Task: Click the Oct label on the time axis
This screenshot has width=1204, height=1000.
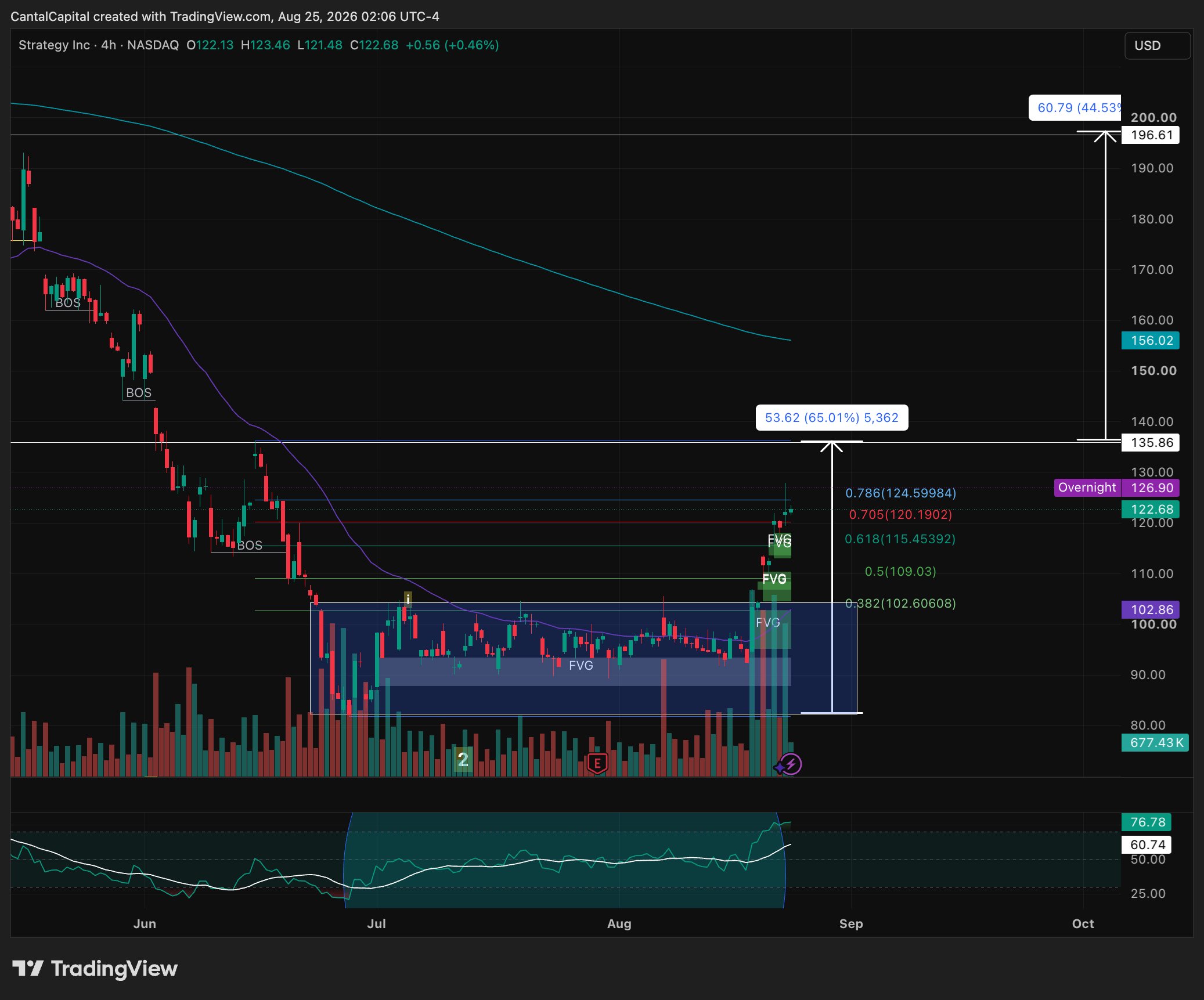Action: [x=1083, y=924]
